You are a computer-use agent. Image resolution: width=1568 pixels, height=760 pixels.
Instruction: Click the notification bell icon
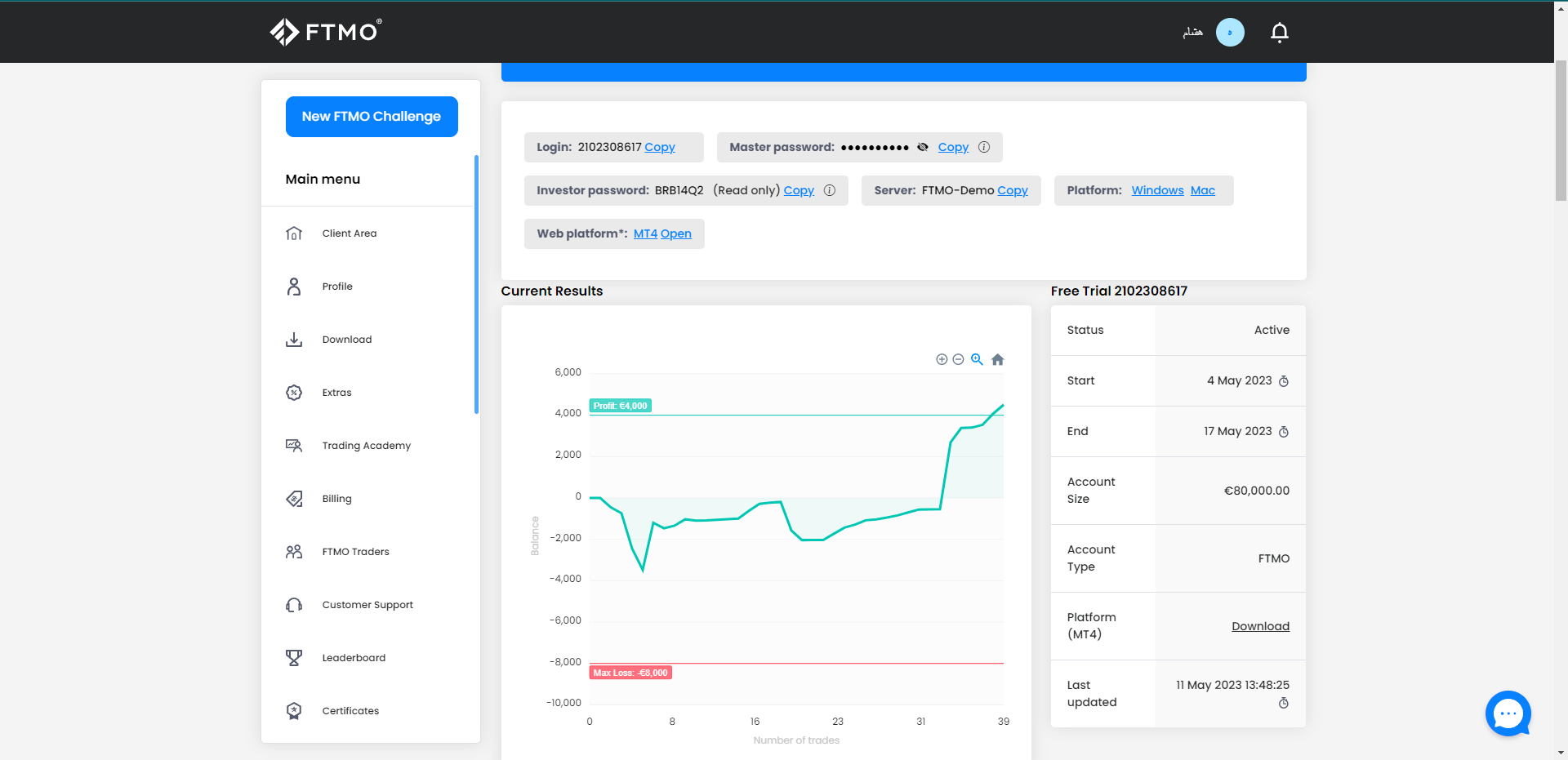1280,32
